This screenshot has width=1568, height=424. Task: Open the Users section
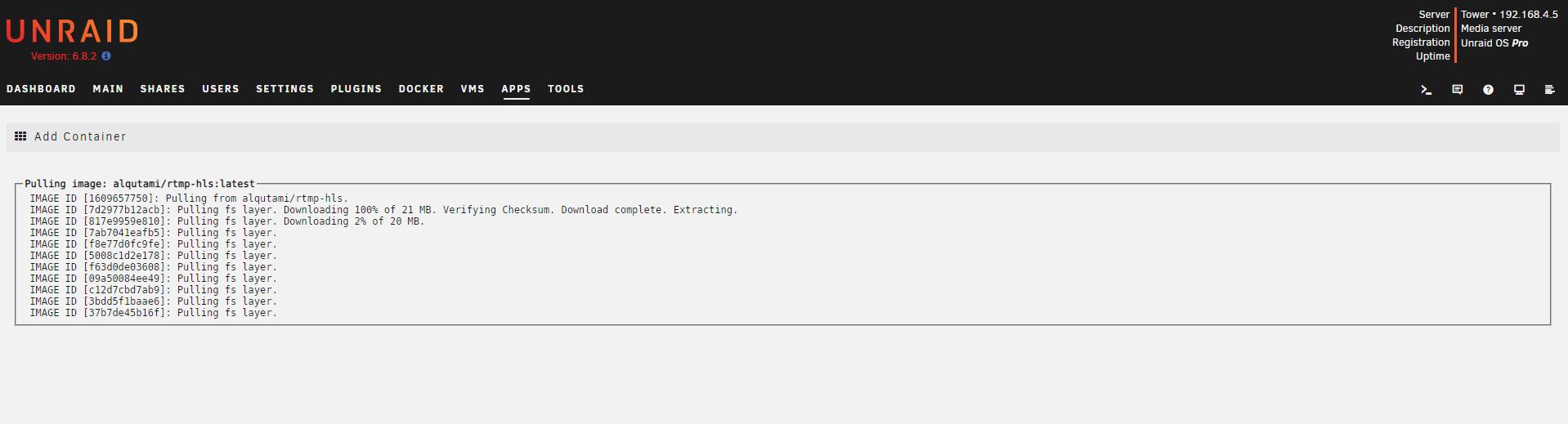(221, 89)
